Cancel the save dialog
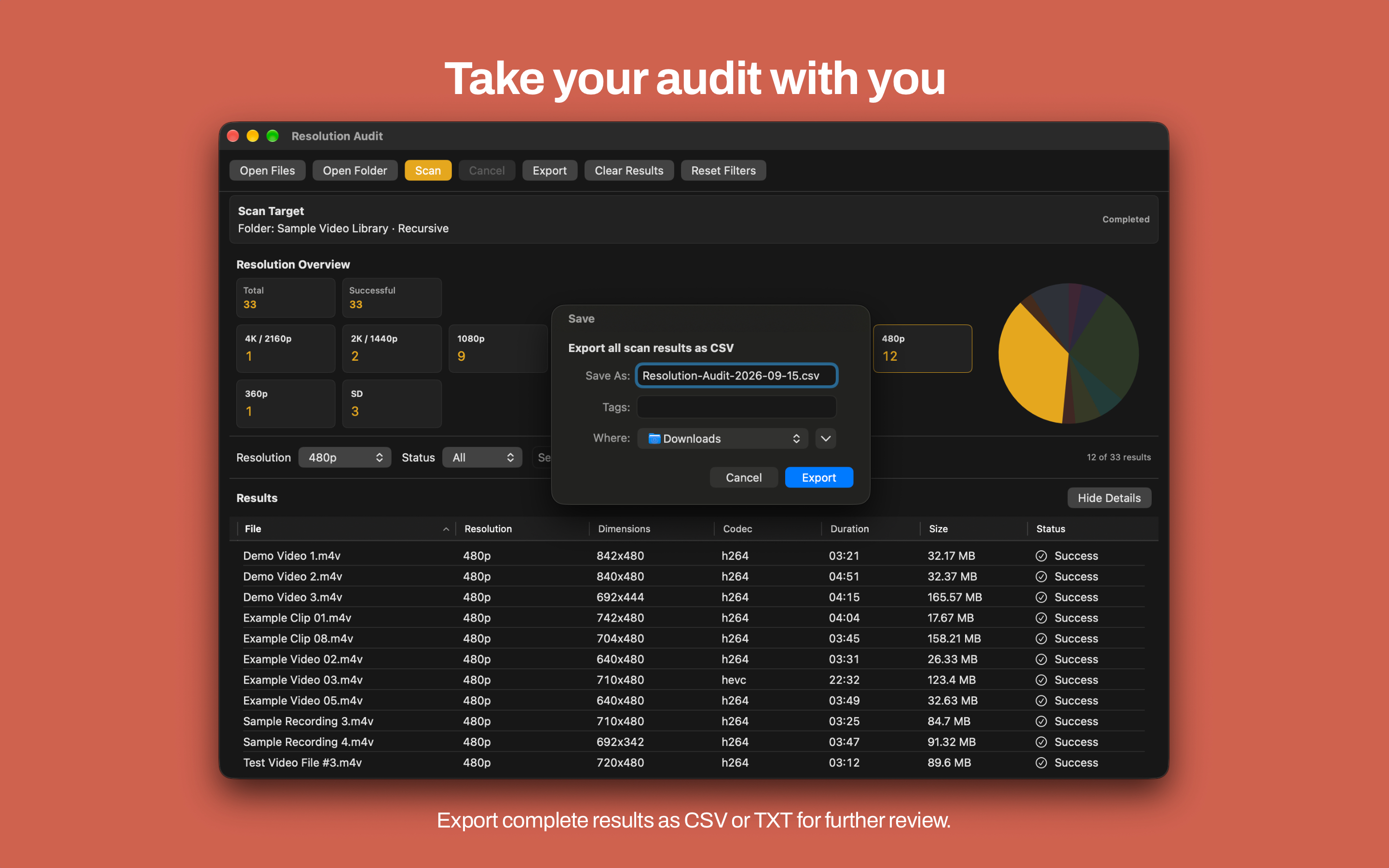This screenshot has height=868, width=1389. coord(743,477)
